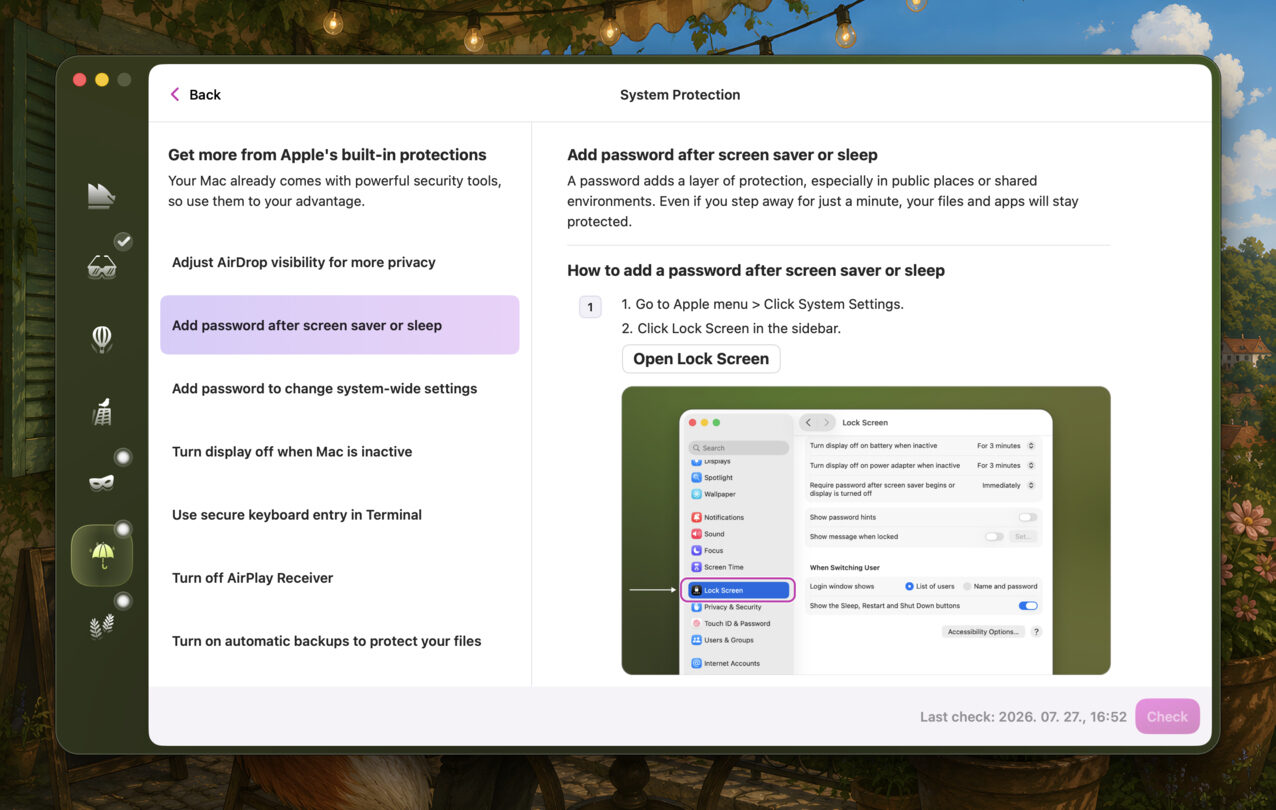
Task: Click the pink Check button
Action: click(x=1167, y=716)
